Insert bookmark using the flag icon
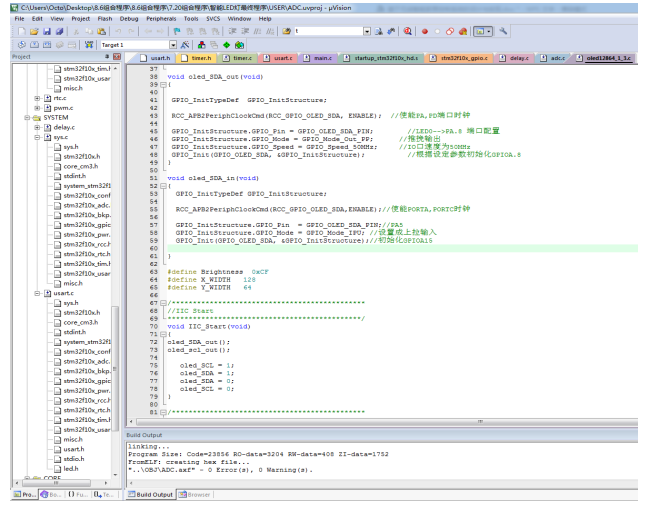668x508 pixels. pos(177,31)
